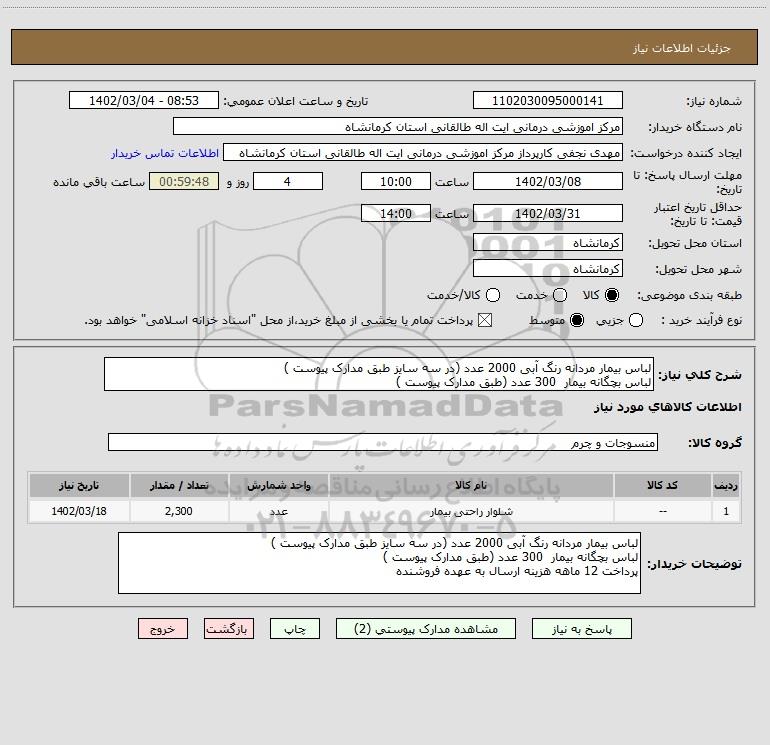Click the announcement date field 1402/03/04 - 08:53

click(144, 100)
